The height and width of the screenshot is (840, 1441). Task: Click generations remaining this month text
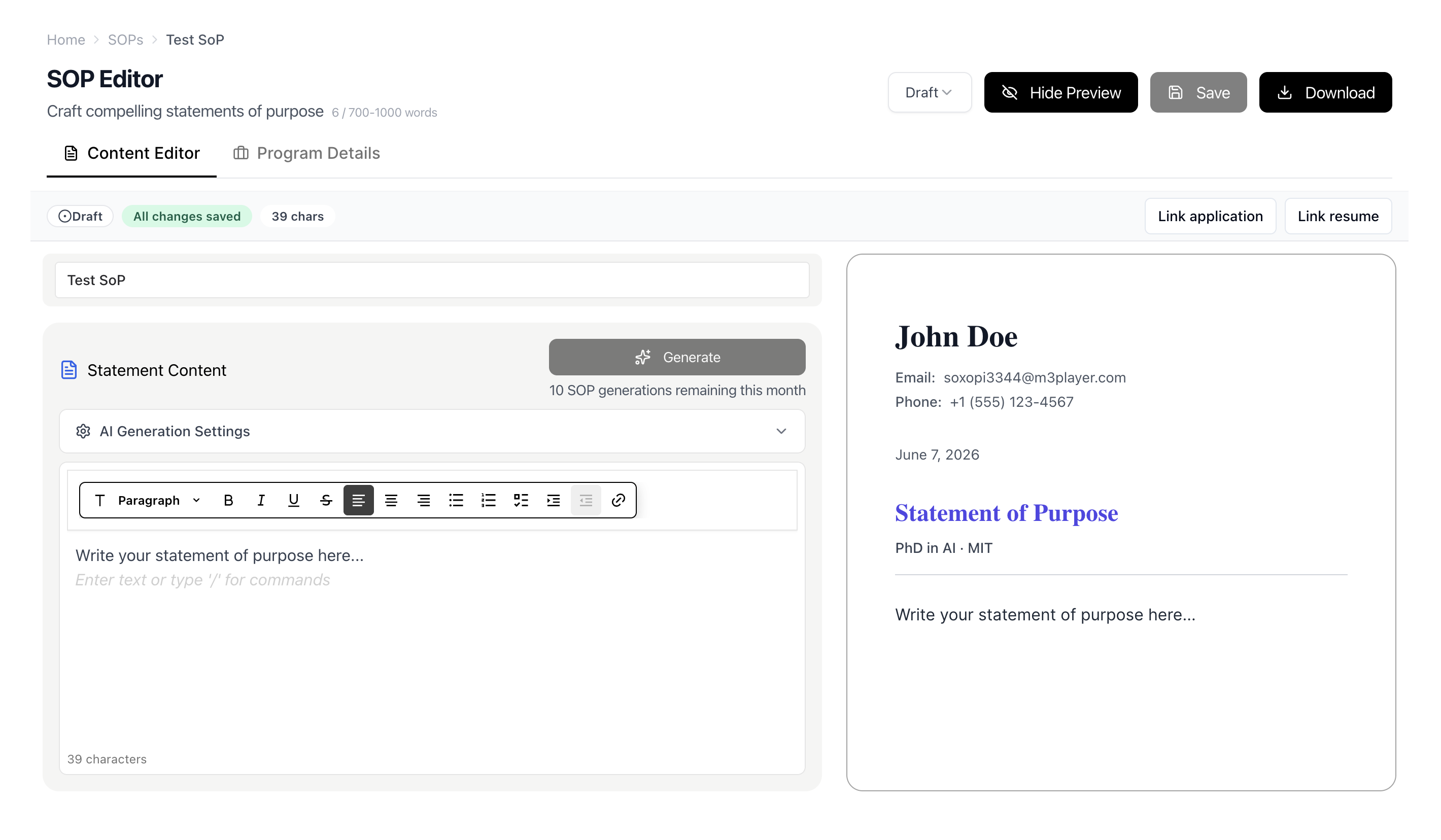pyautogui.click(x=677, y=391)
